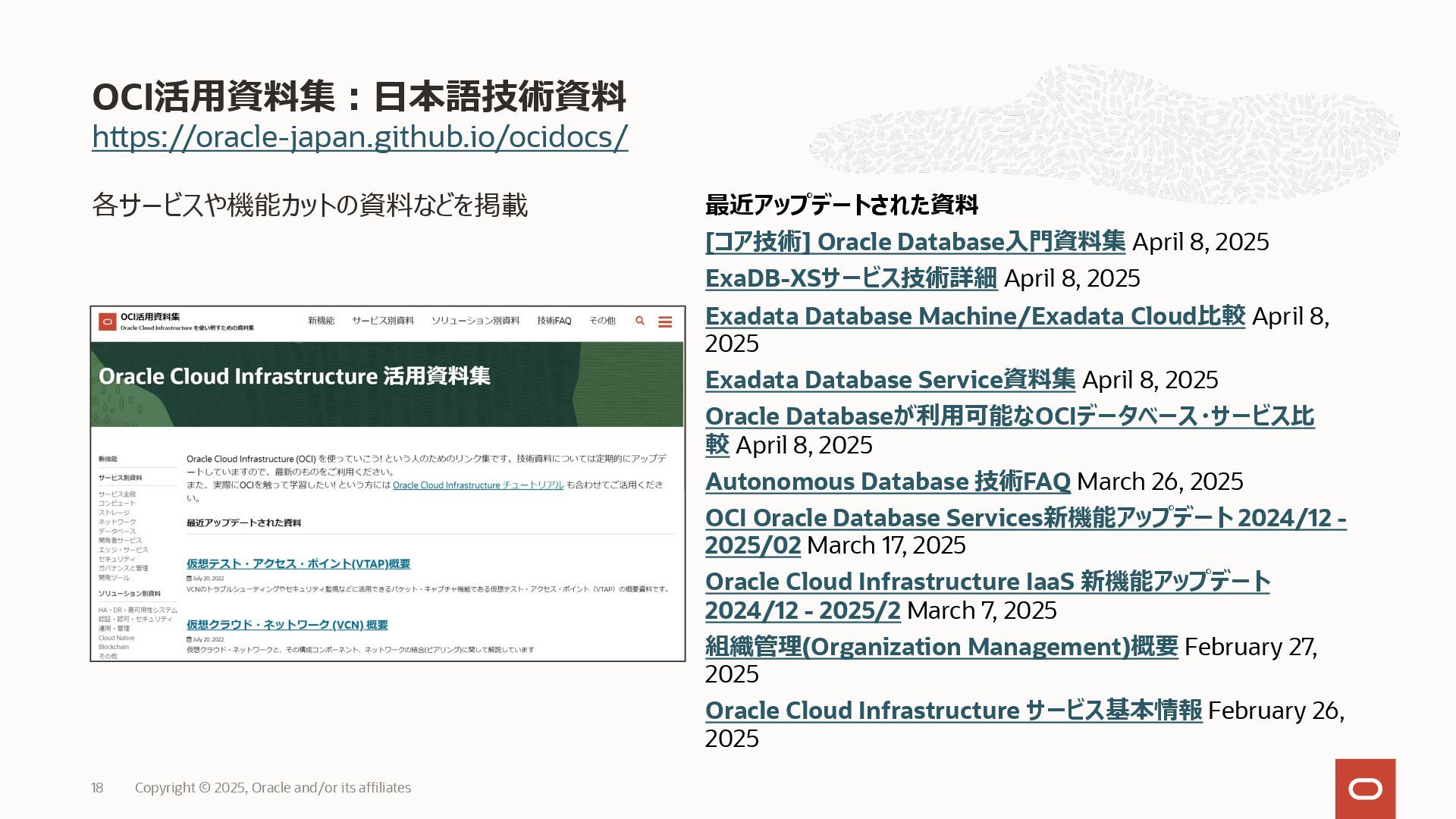Open the 新機能 header nav item
The width and height of the screenshot is (1456, 819).
[321, 321]
